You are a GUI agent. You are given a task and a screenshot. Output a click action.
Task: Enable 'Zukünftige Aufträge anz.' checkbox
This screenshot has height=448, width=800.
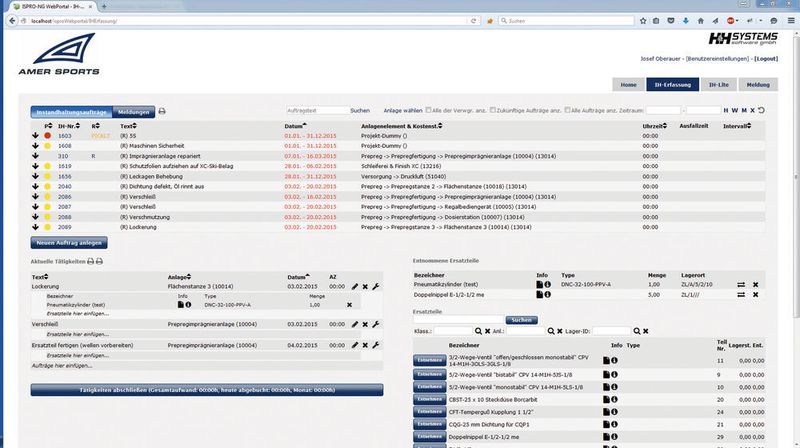point(493,110)
